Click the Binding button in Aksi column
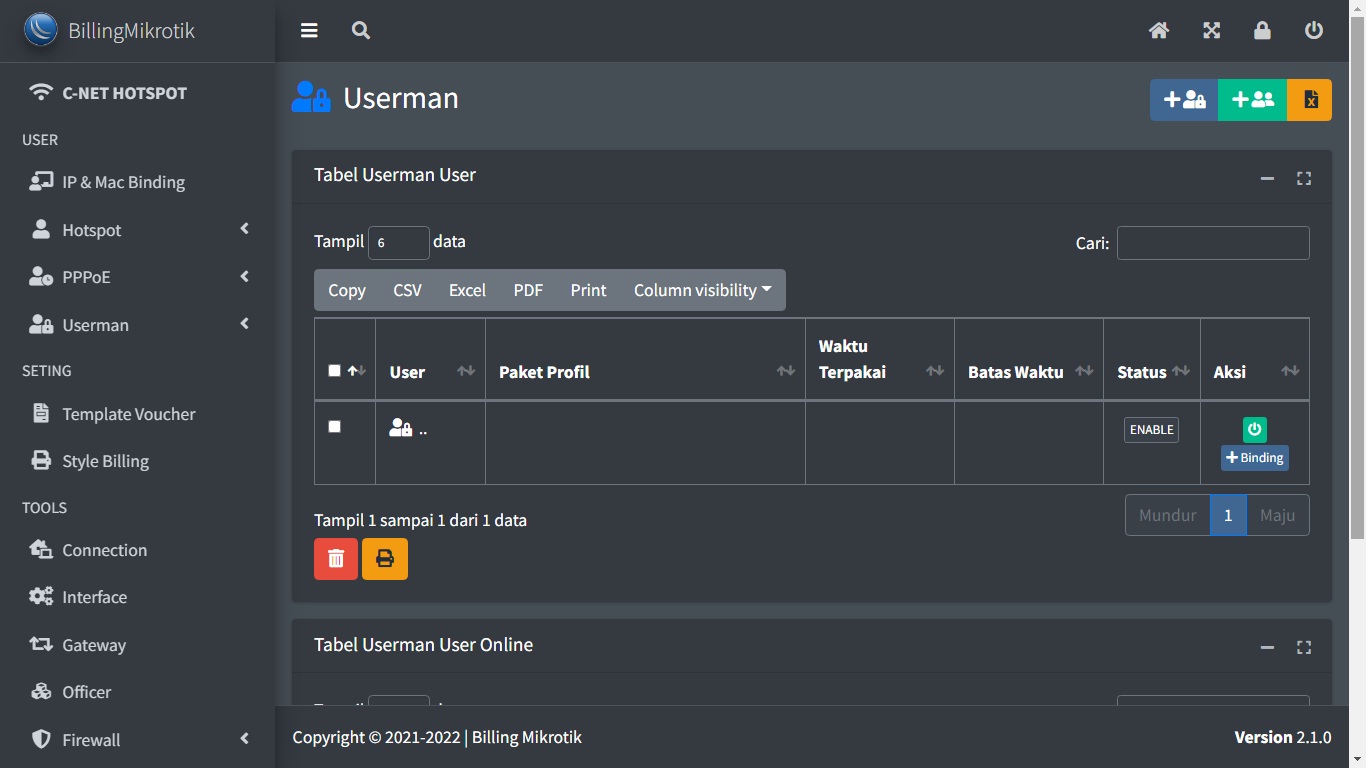This screenshot has width=1366, height=768. 1254,458
